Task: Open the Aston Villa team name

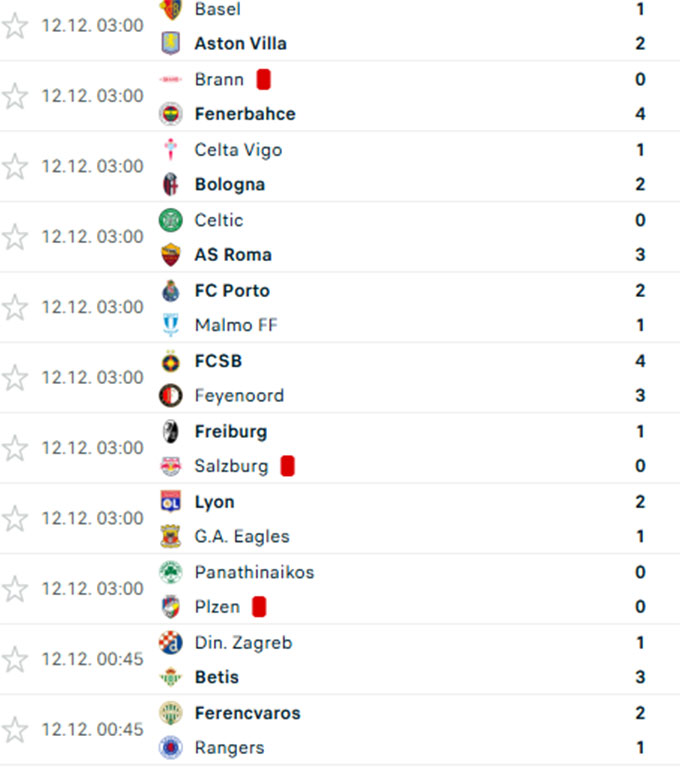Action: [x=240, y=44]
